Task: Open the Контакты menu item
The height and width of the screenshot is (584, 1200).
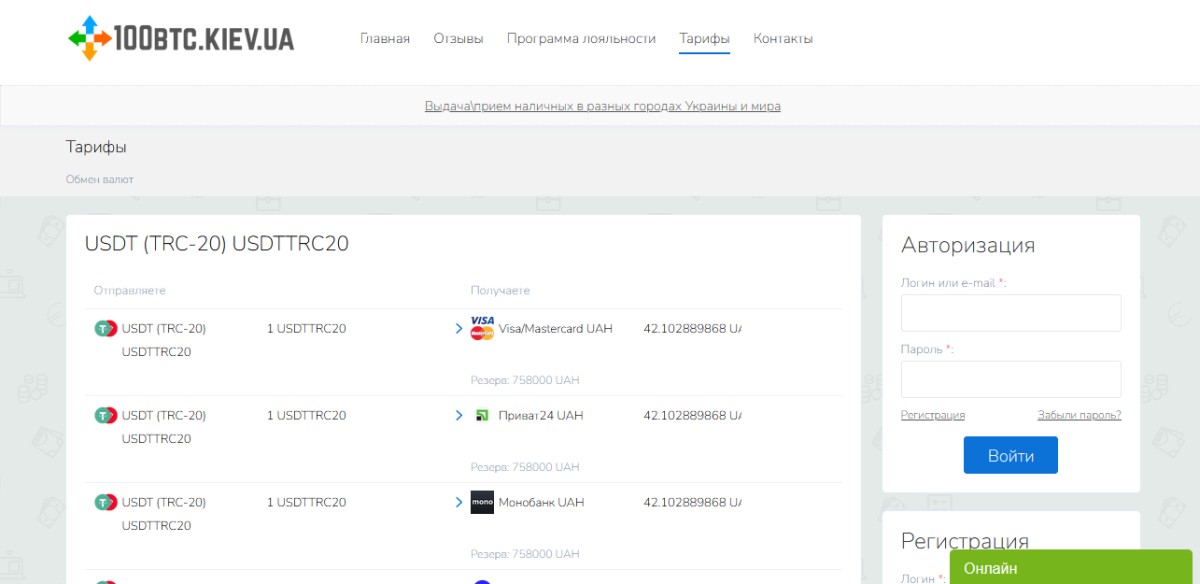Action: (783, 39)
